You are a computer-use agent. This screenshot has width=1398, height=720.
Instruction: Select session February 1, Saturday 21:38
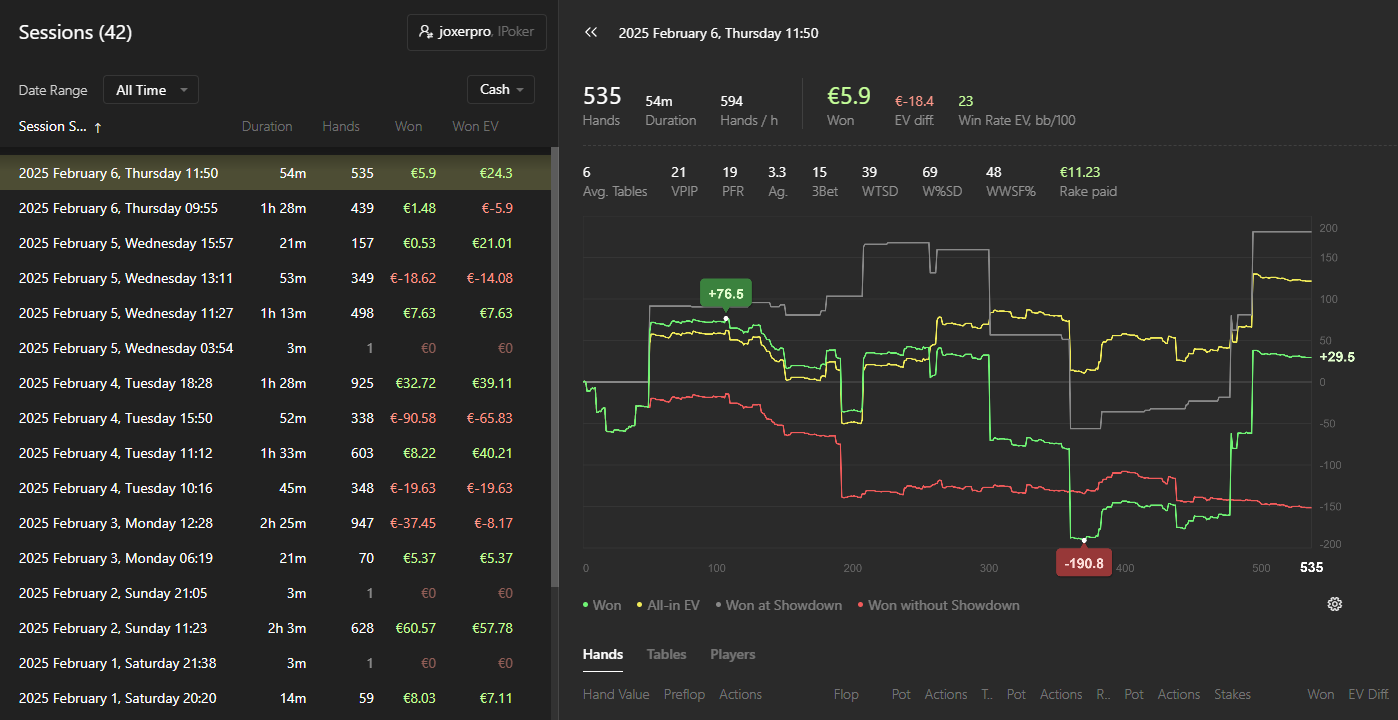[275, 663]
